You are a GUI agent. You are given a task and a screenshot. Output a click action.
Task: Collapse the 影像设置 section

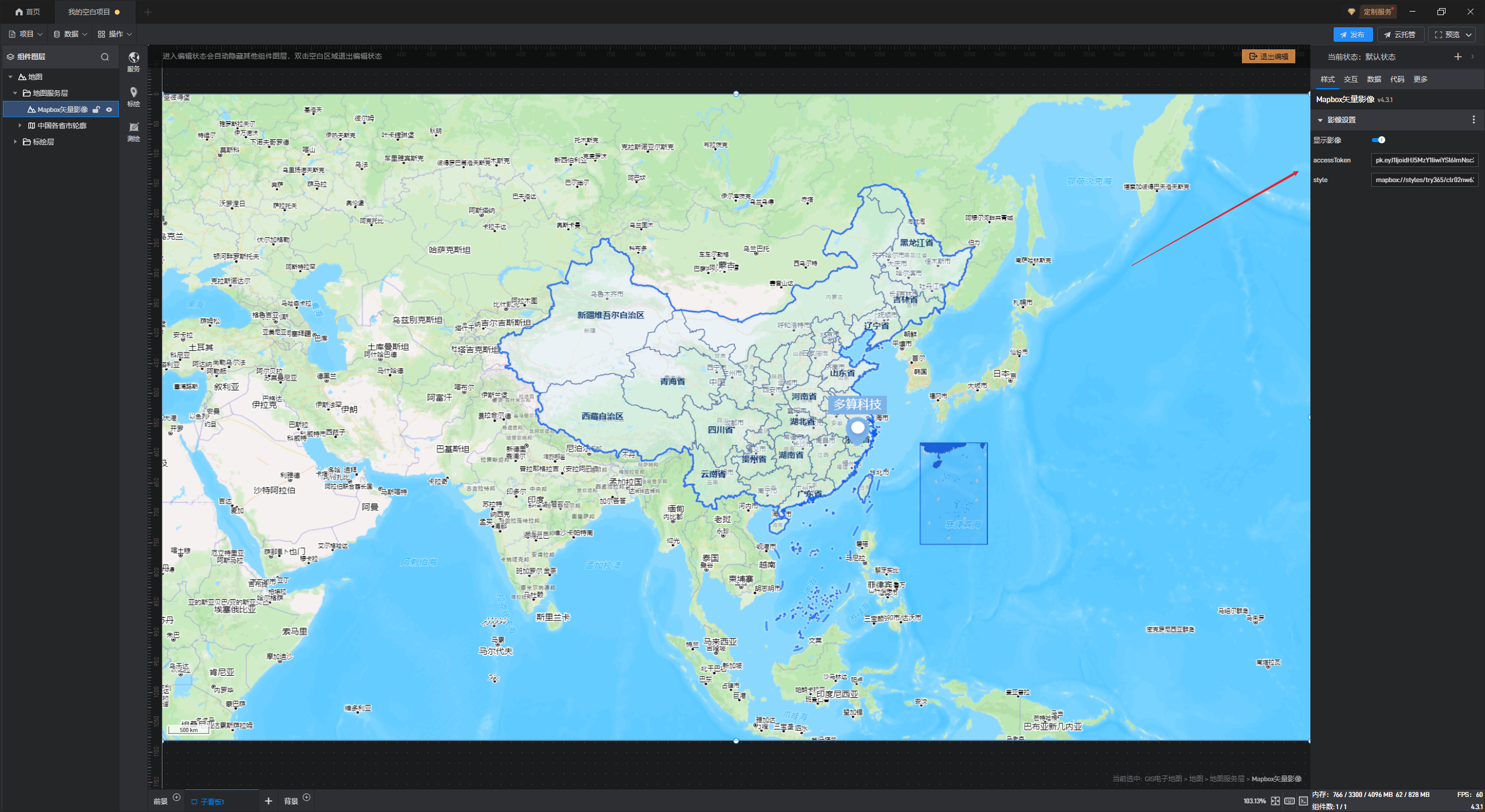coord(1320,120)
